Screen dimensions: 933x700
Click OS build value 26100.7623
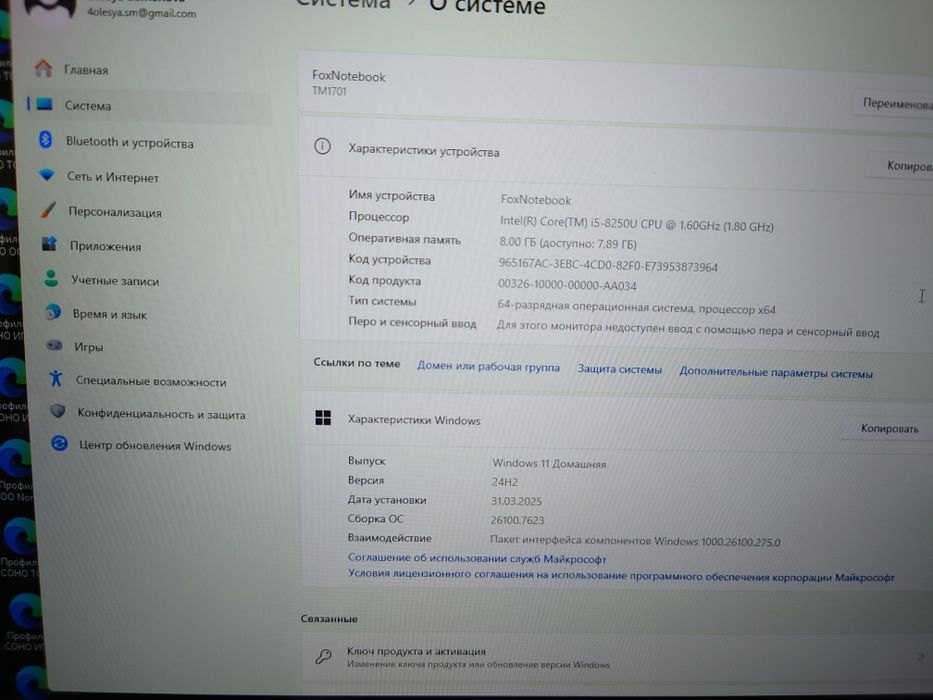click(x=517, y=520)
